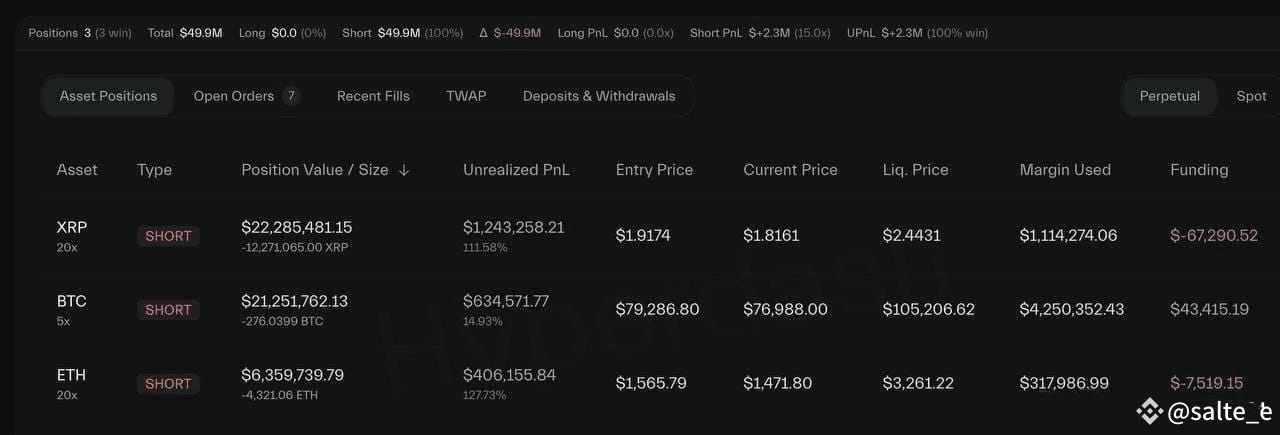Click the sort arrow beside Position Value / Size
The image size is (1280, 435).
404,170
